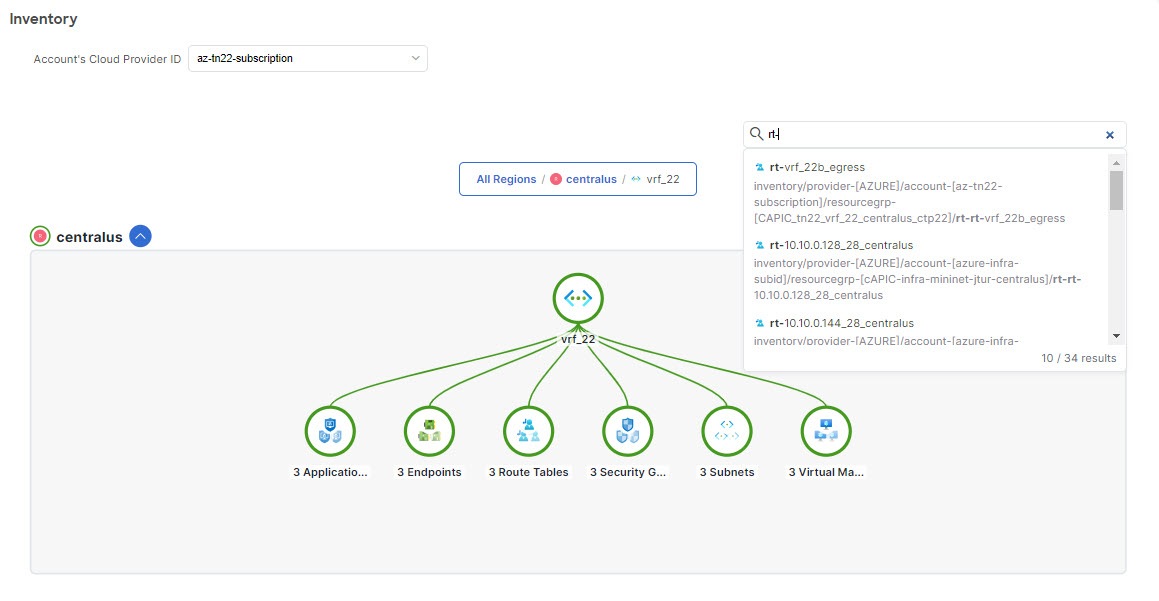The width and height of the screenshot is (1159, 601).
Task: Open the Security Groups node icon
Action: pyautogui.click(x=627, y=431)
